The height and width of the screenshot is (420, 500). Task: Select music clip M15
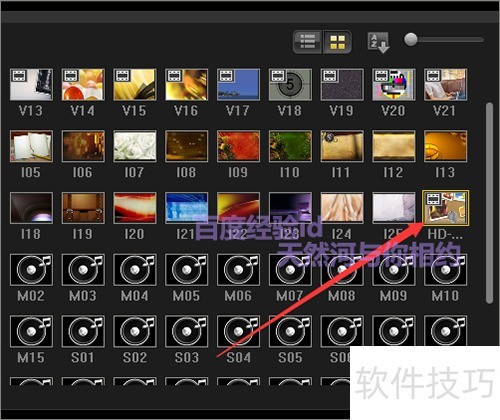tap(31, 331)
